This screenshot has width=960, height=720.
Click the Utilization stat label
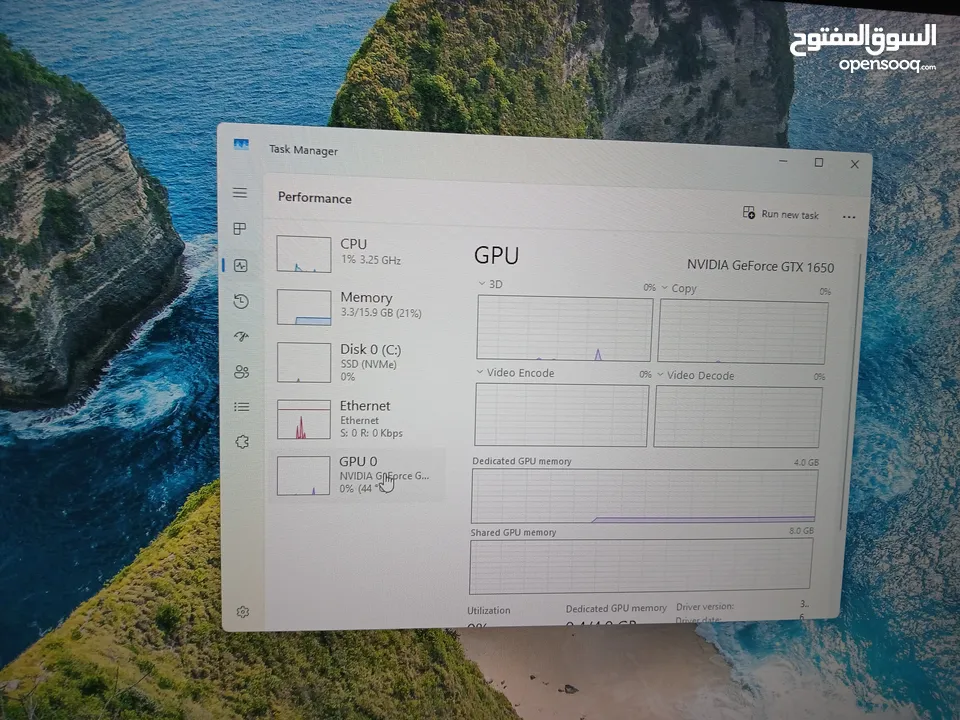(x=489, y=610)
